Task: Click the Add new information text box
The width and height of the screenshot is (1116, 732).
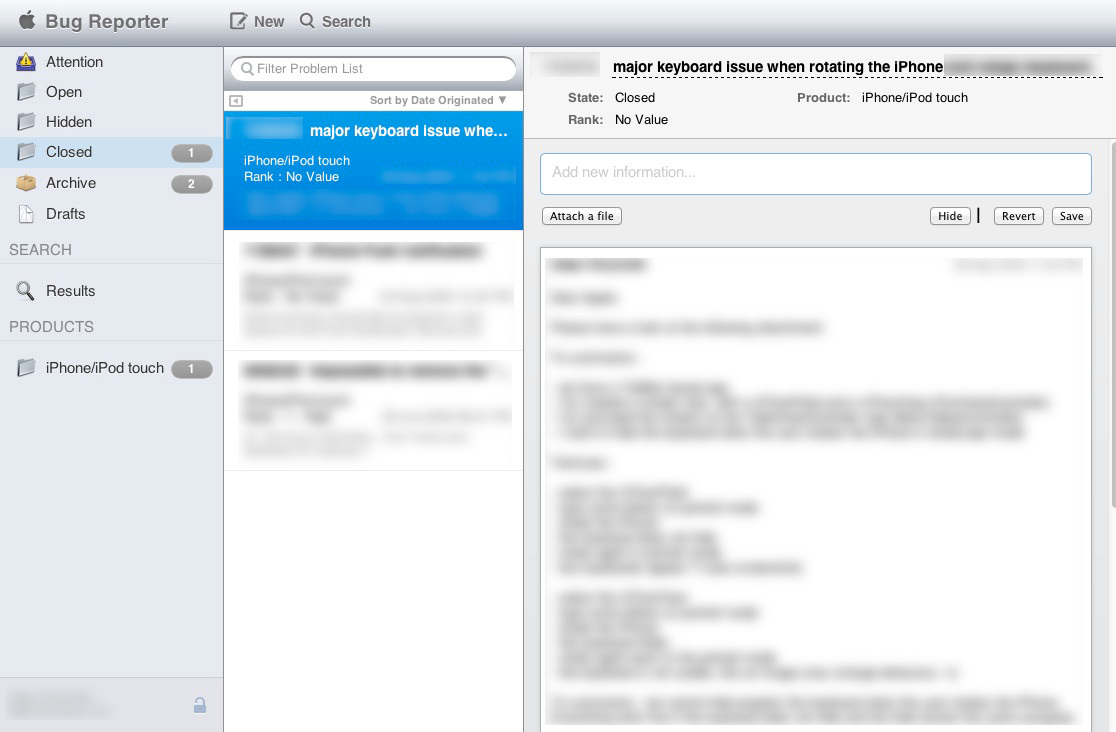Action: 816,174
